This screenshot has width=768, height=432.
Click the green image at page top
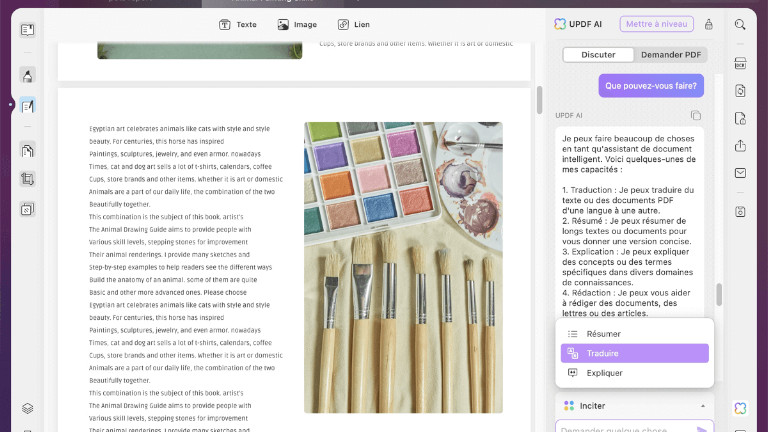click(199, 50)
